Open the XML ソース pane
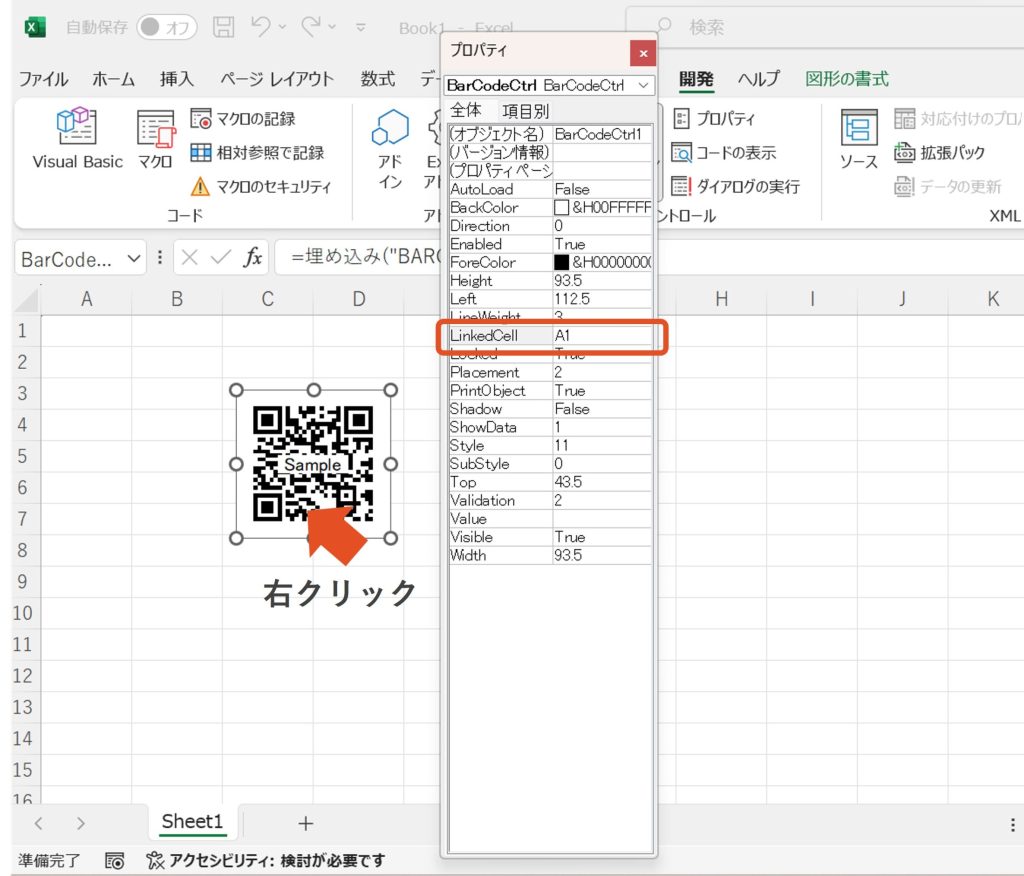 (858, 138)
